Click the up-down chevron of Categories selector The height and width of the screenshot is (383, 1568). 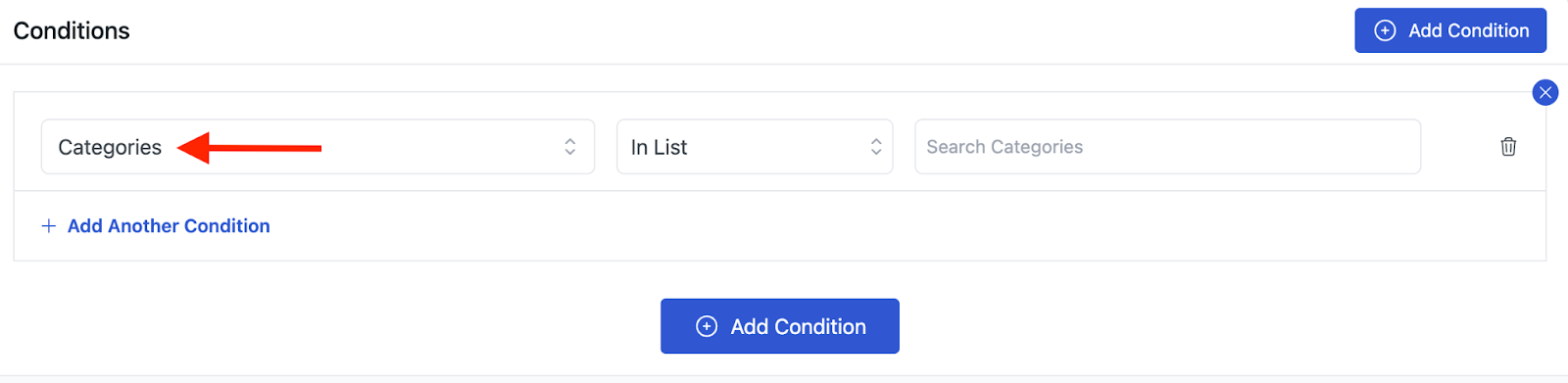tap(570, 147)
